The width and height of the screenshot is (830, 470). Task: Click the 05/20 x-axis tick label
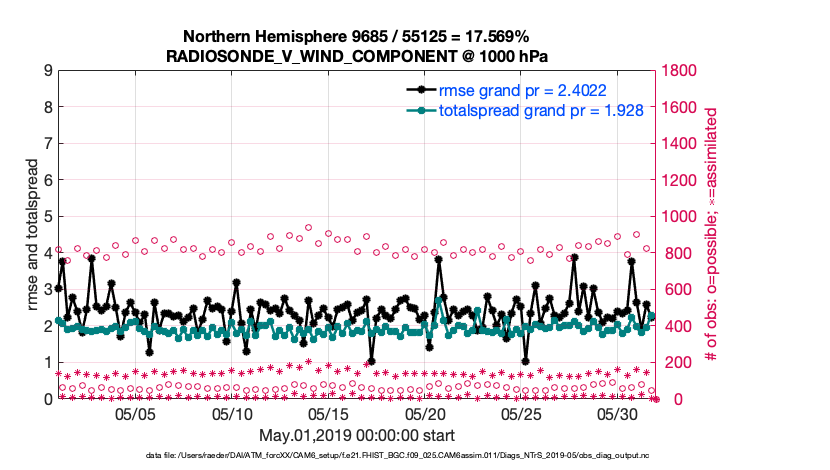(x=426, y=414)
